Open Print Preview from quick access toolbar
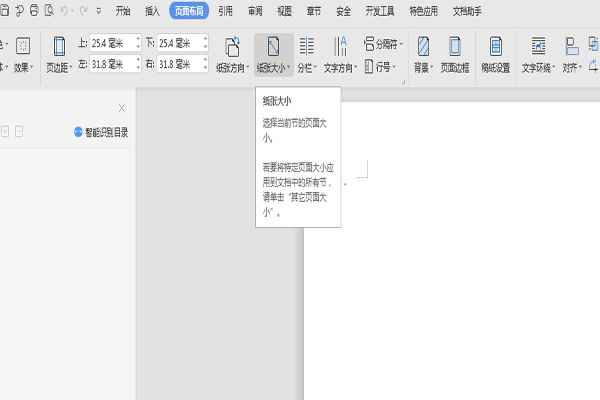 [49, 11]
